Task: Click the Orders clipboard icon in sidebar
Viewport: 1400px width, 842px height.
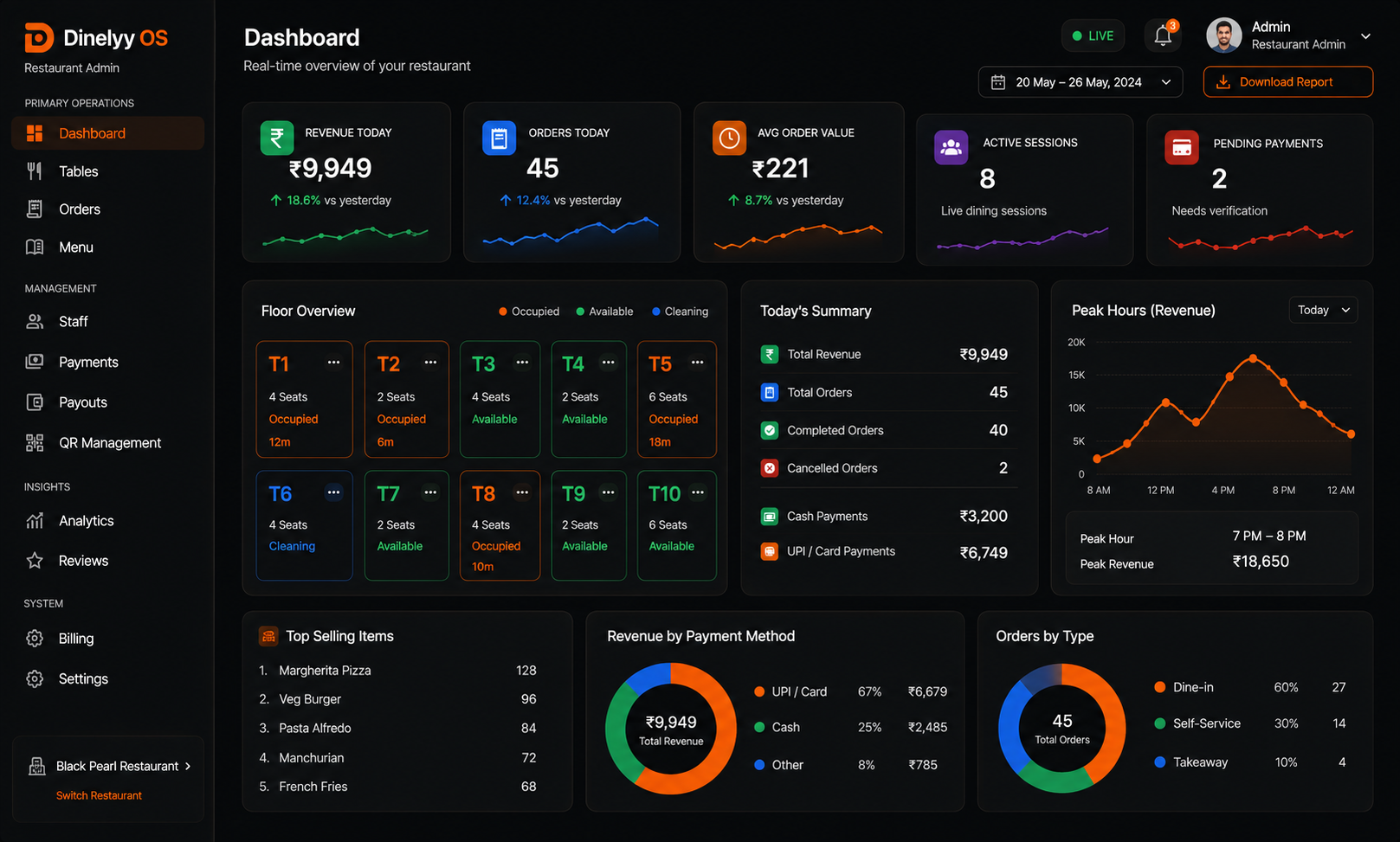Action: click(x=35, y=209)
